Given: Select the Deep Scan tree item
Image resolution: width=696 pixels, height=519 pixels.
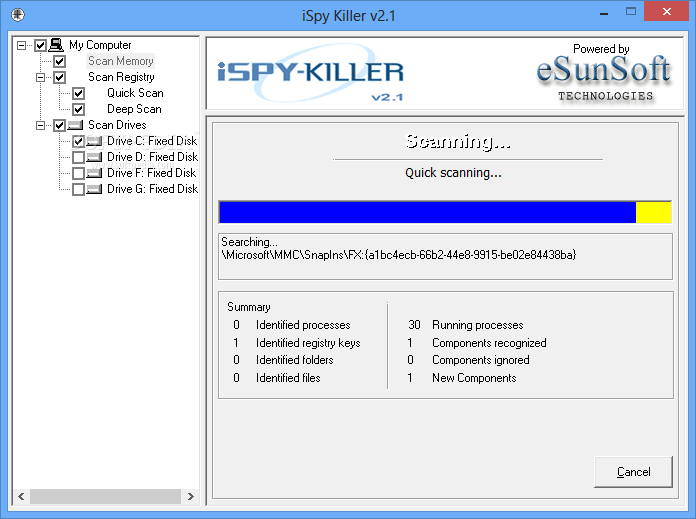Looking at the screenshot, I should point(134,109).
